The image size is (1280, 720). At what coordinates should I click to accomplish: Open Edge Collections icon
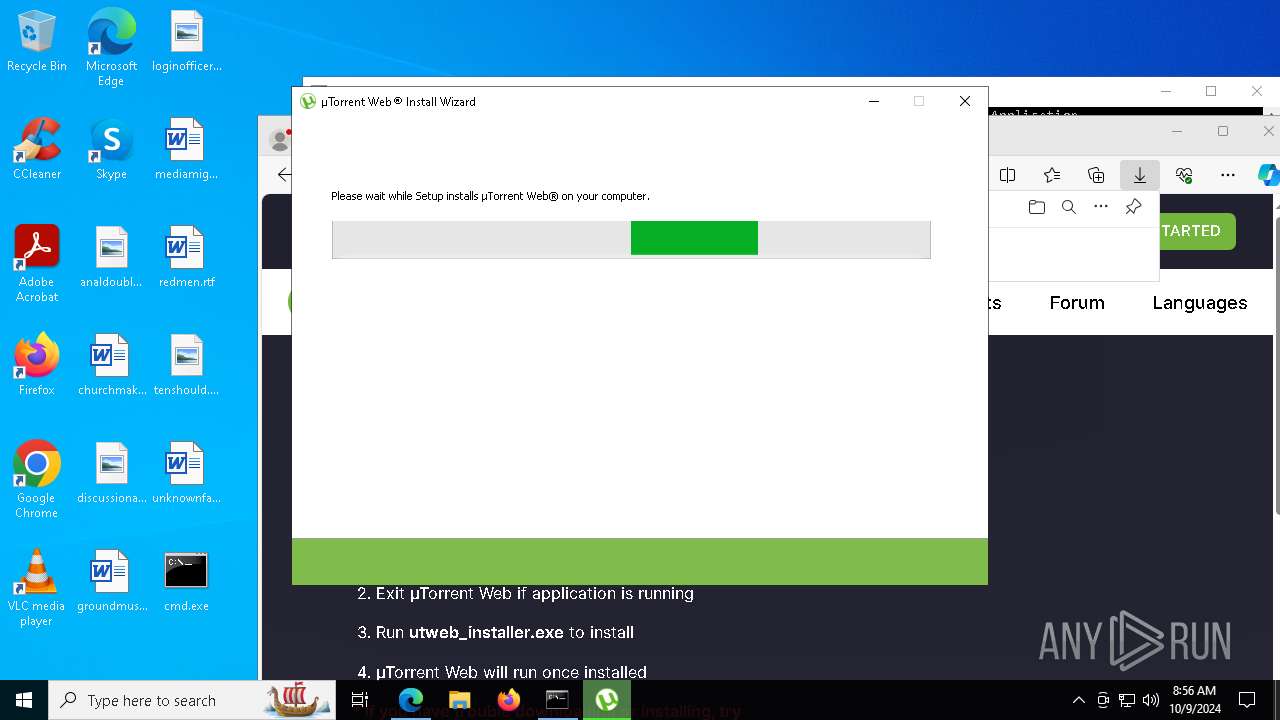[1096, 175]
